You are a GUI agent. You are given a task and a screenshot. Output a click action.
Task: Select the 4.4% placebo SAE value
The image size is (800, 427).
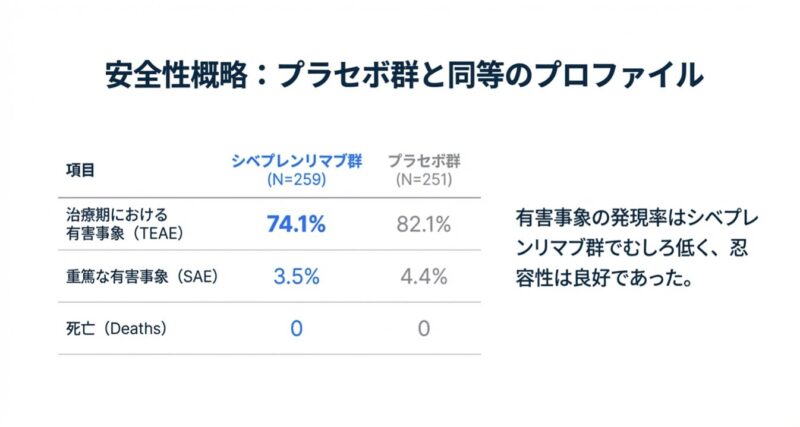(424, 277)
